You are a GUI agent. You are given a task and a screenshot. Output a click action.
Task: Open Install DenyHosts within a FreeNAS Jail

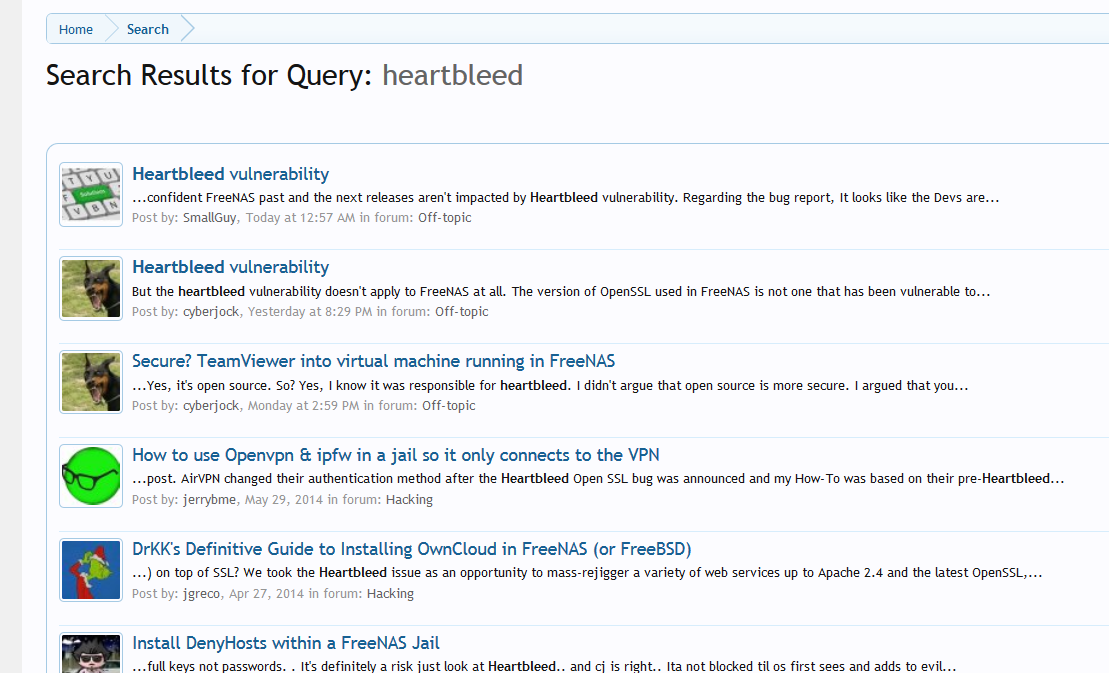pyautogui.click(x=286, y=643)
